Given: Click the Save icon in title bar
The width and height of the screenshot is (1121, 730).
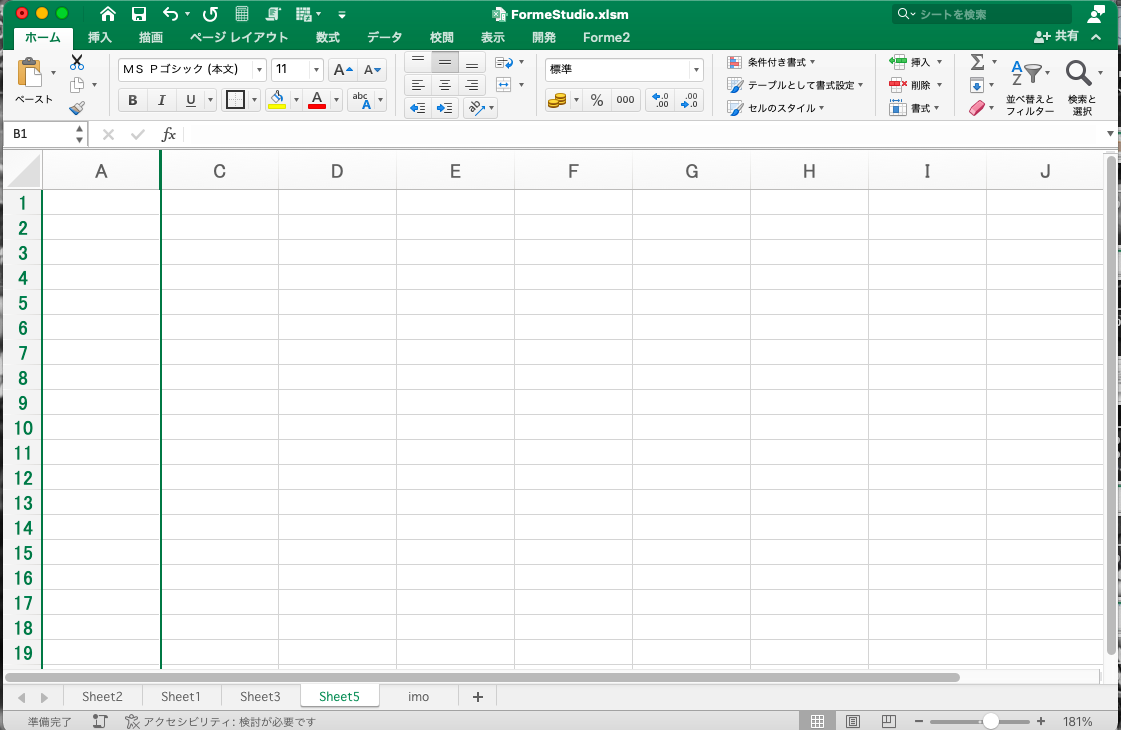Looking at the screenshot, I should (x=139, y=14).
